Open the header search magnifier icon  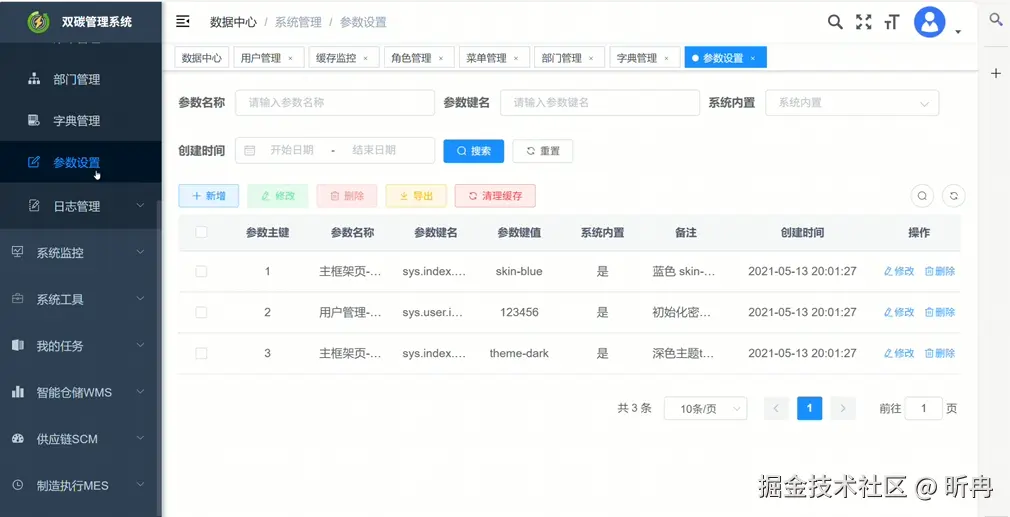(835, 22)
